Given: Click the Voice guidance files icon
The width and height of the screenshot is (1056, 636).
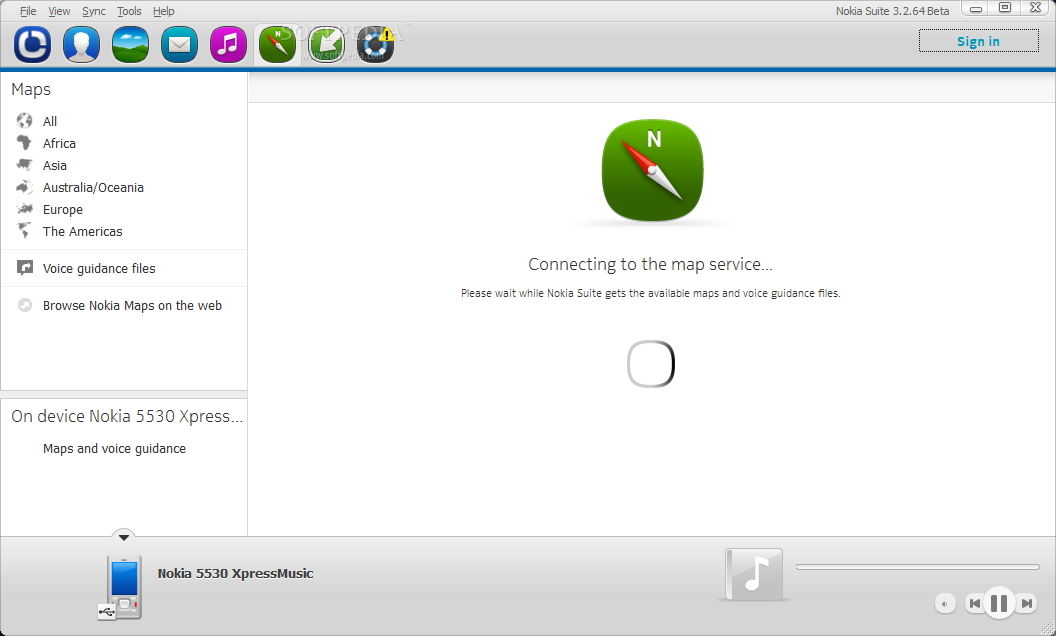Looking at the screenshot, I should (25, 268).
